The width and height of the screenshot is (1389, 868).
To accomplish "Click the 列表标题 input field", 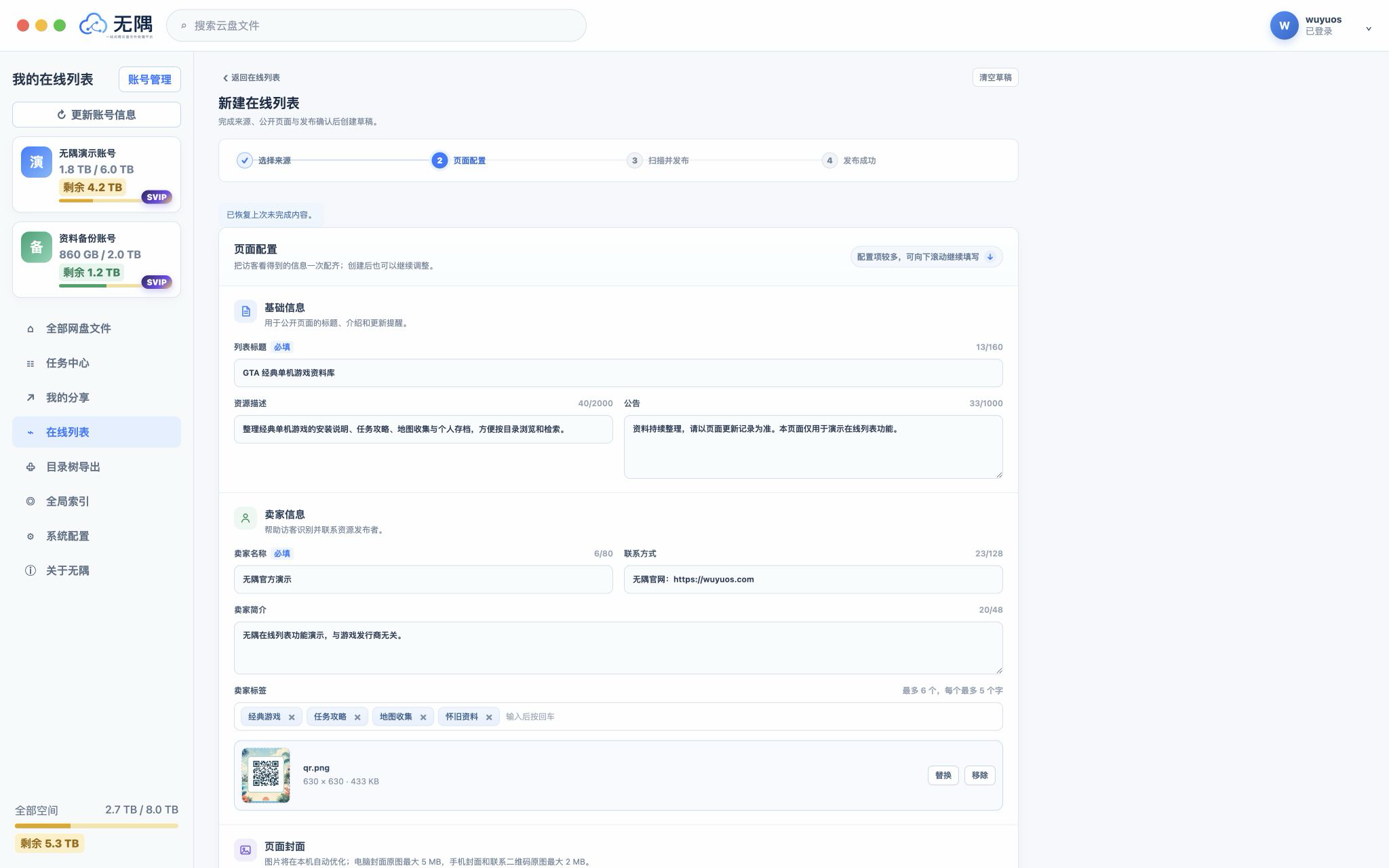I will tap(618, 373).
